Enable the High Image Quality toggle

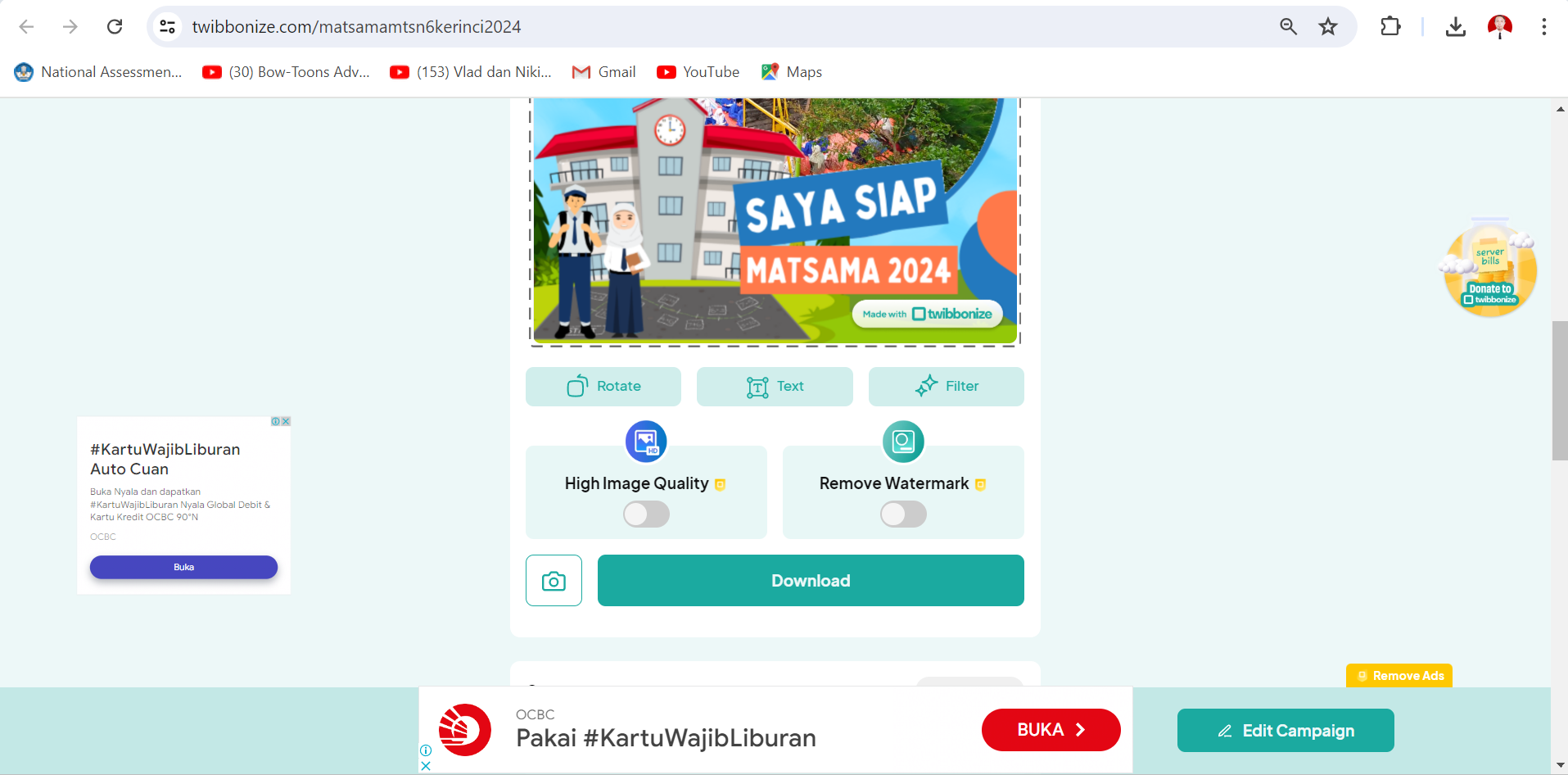point(646,514)
